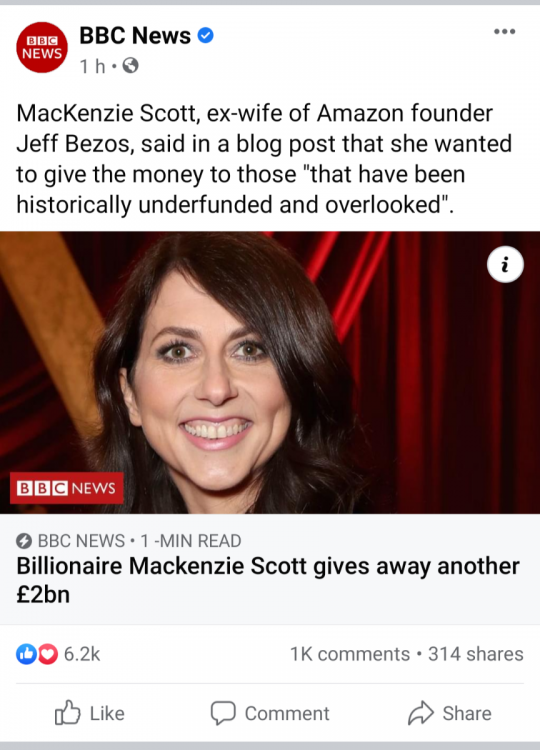
Task: Click the thumbs-up Like reaction icon
Action: tap(26, 654)
